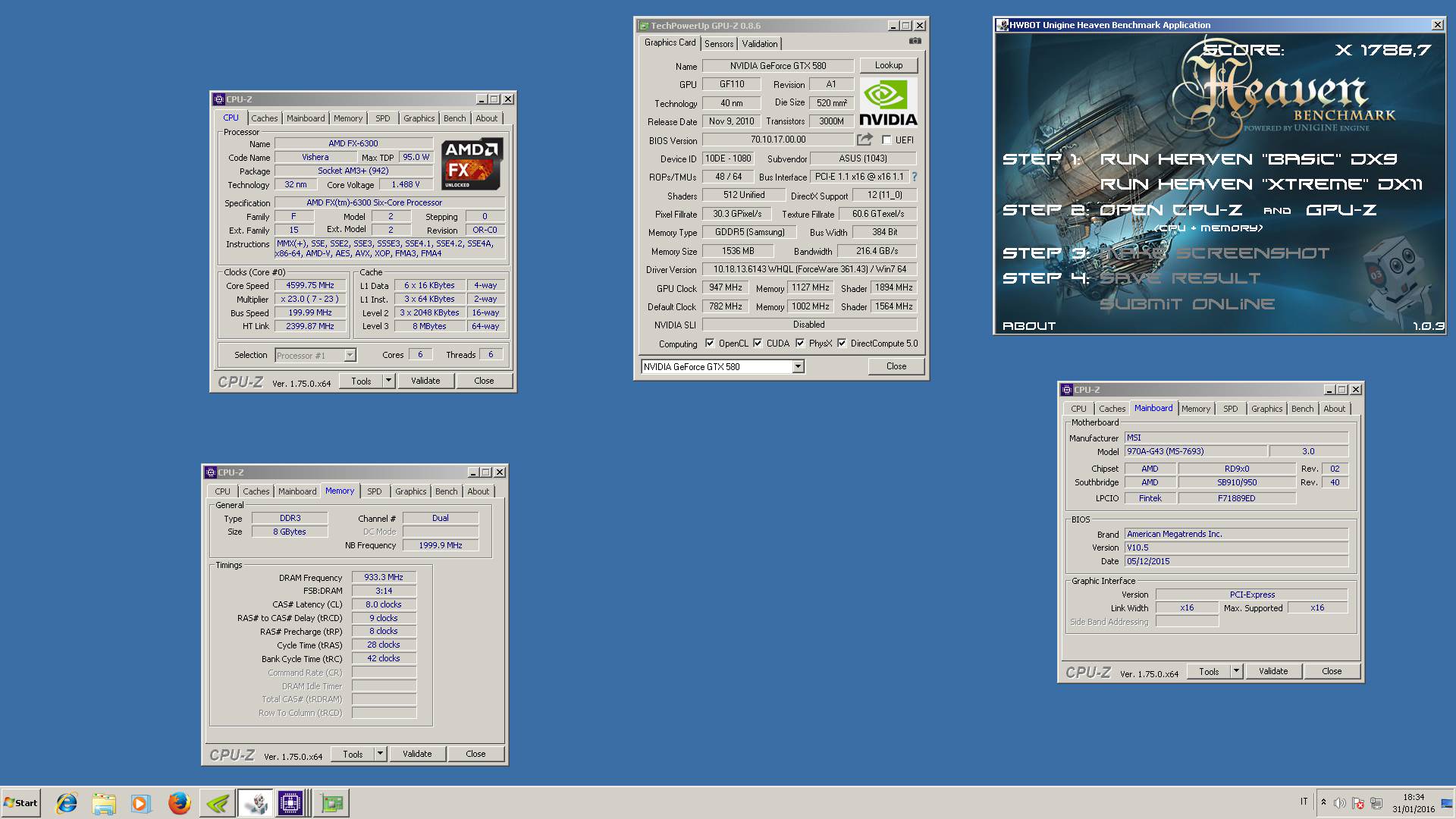
Task: Click the Lookup button in GPU-Z
Action: click(x=889, y=65)
